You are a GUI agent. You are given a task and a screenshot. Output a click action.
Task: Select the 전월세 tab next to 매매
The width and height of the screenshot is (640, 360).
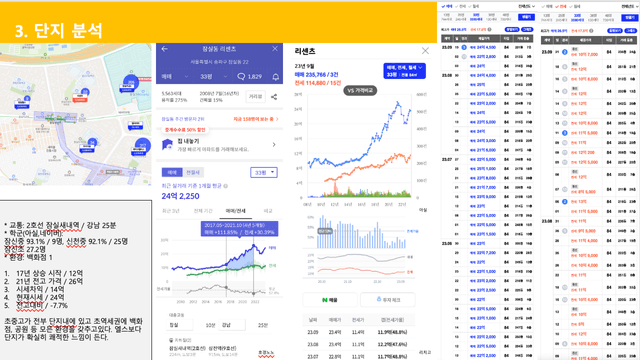(x=193, y=173)
